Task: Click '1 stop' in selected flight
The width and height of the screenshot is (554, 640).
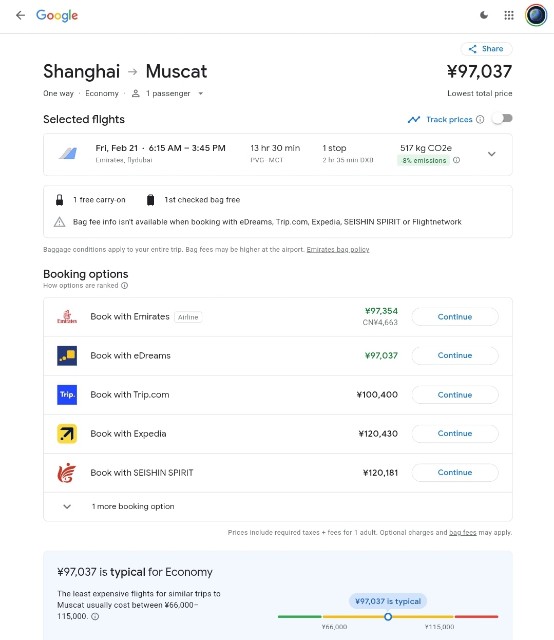Action: [x=334, y=148]
